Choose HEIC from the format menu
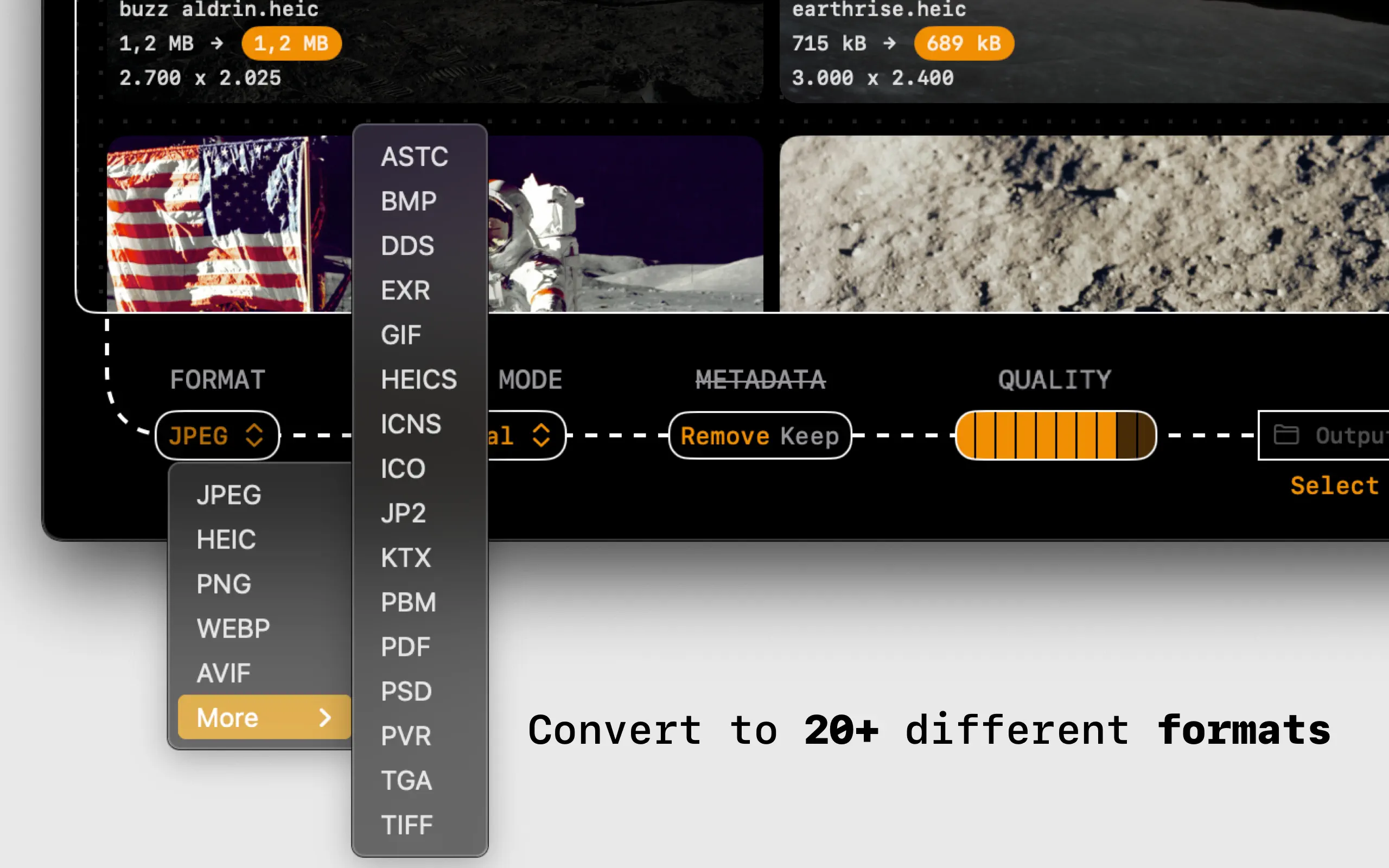 (226, 540)
